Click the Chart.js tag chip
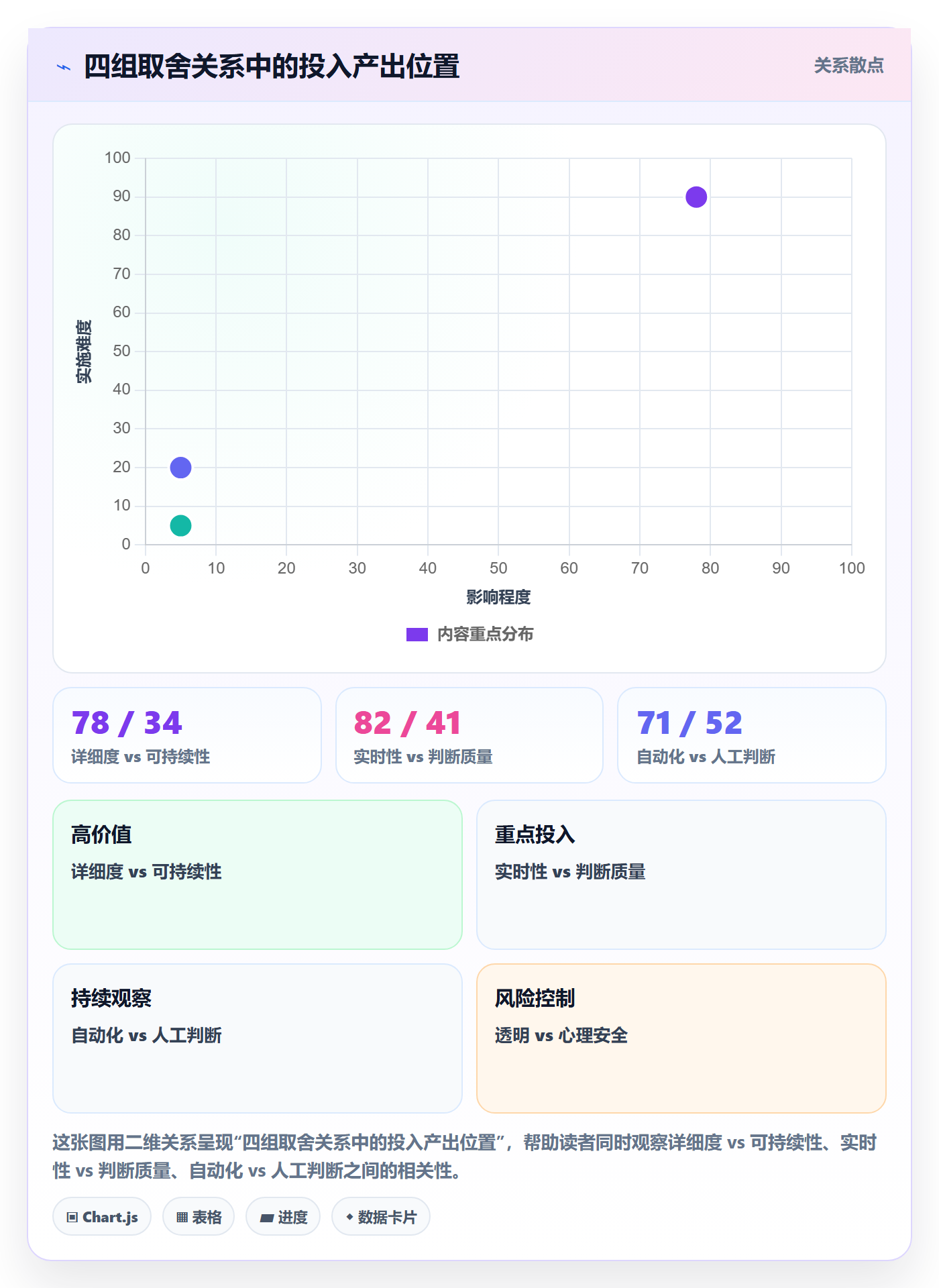Image resolution: width=939 pixels, height=1288 pixels. 102,1217
